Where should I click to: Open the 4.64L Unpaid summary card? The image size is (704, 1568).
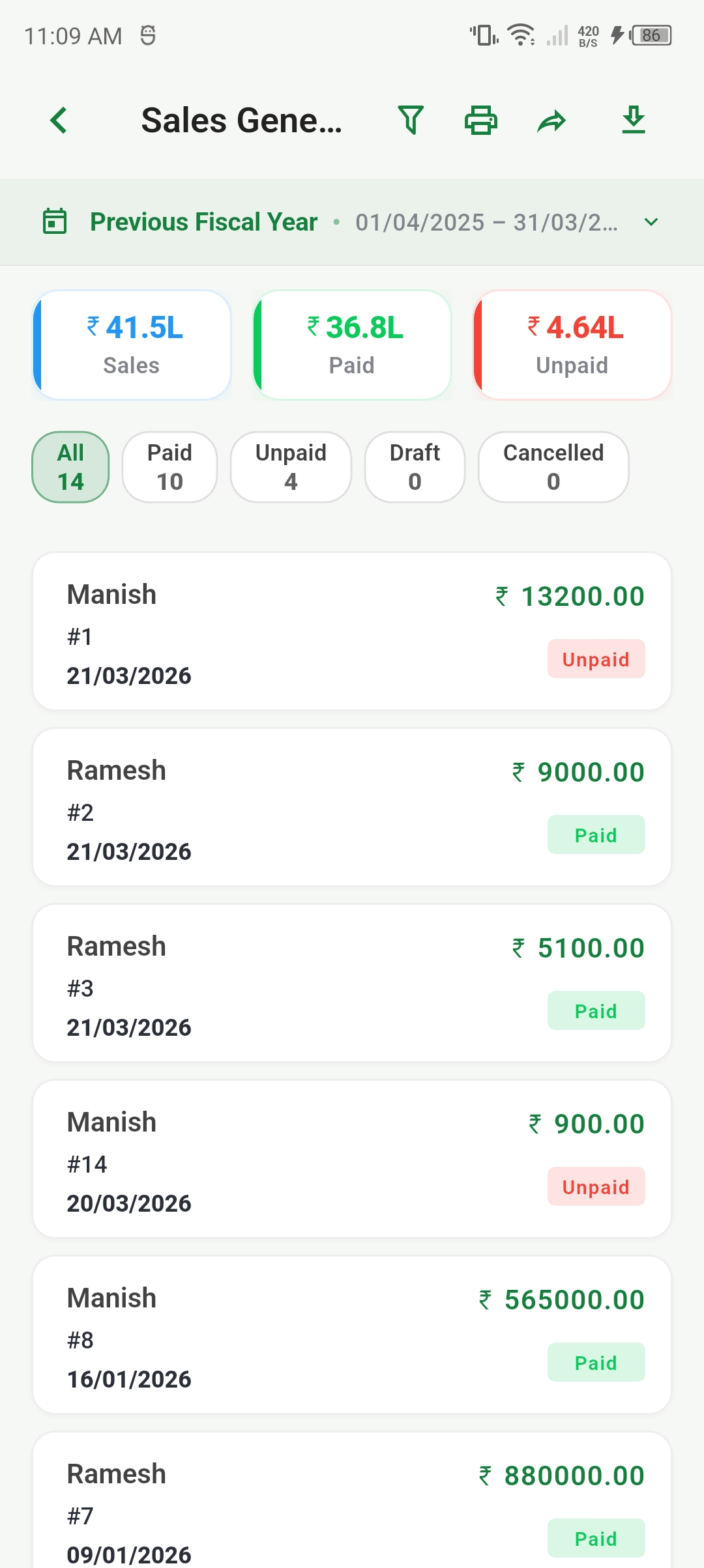click(x=572, y=345)
